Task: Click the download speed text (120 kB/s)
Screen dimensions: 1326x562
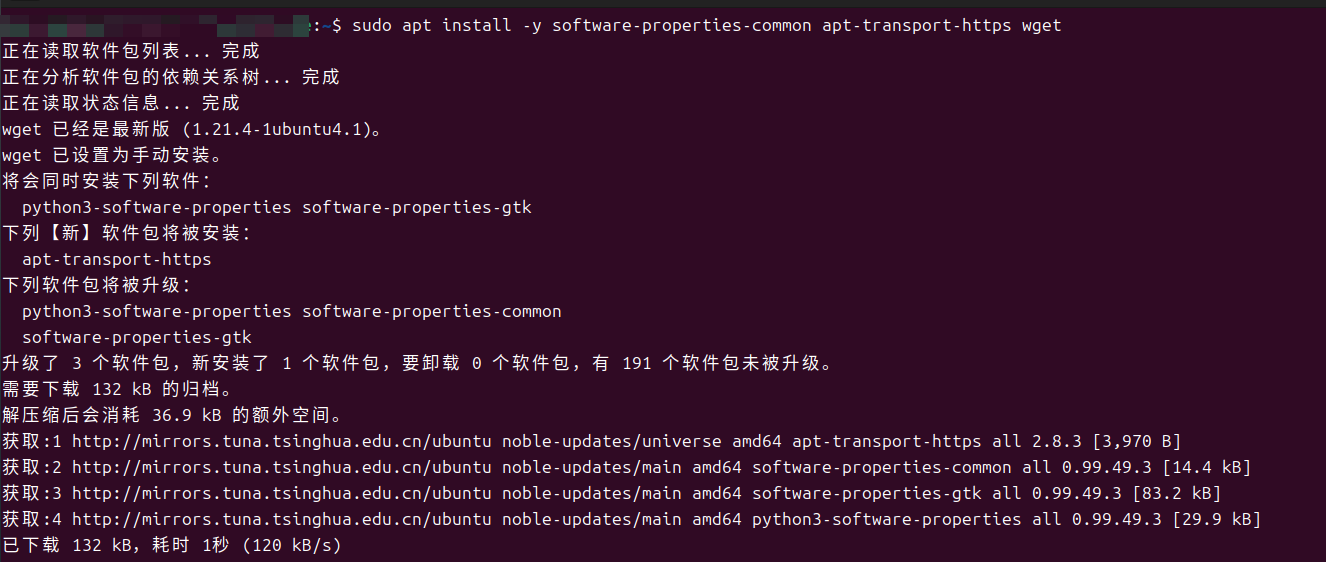Action: 296,545
